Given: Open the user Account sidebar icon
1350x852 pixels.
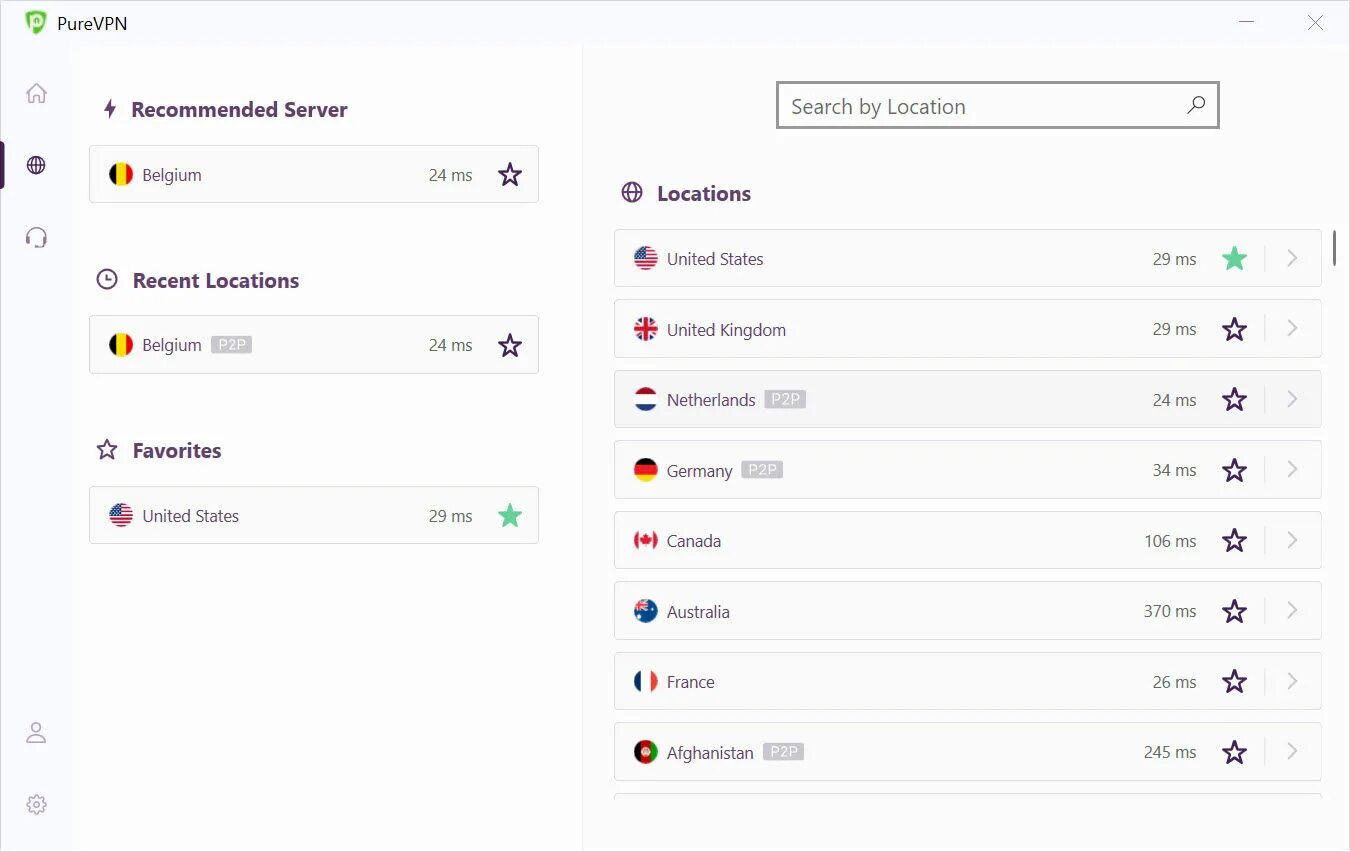Looking at the screenshot, I should pos(36,733).
